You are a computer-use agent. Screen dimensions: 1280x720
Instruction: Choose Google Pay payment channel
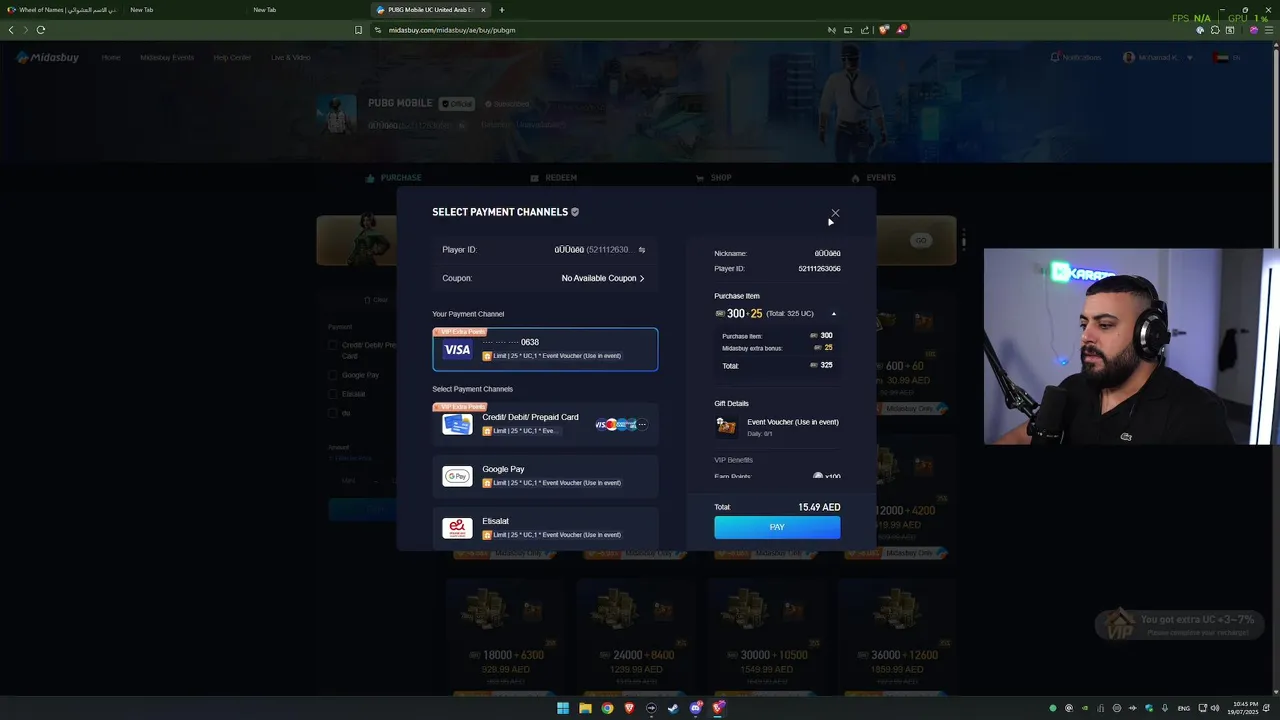click(545, 476)
